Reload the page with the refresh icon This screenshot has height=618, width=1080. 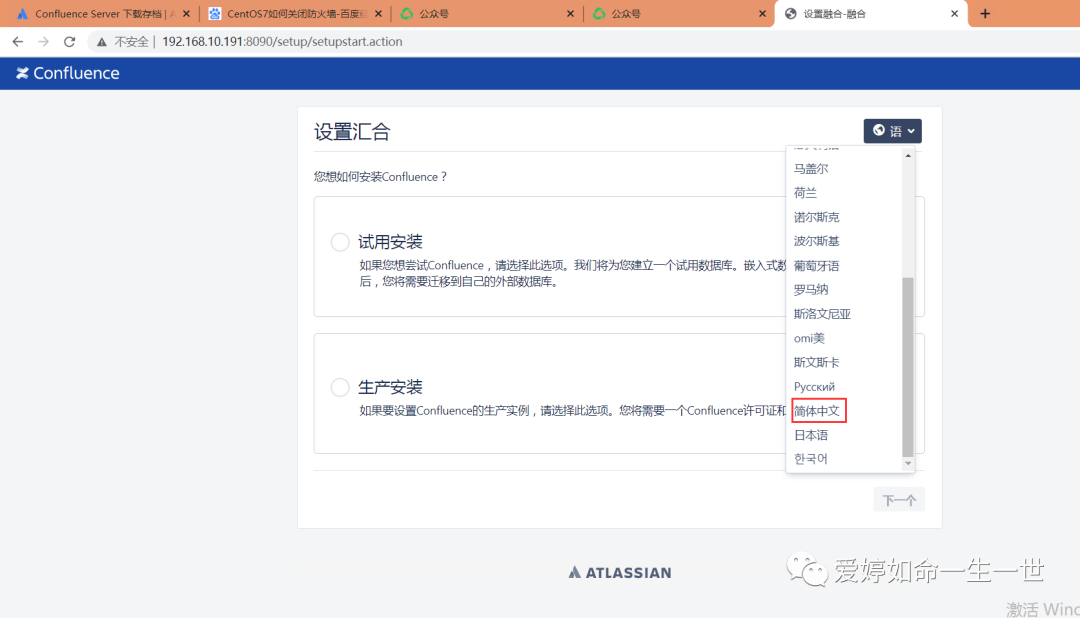point(70,42)
